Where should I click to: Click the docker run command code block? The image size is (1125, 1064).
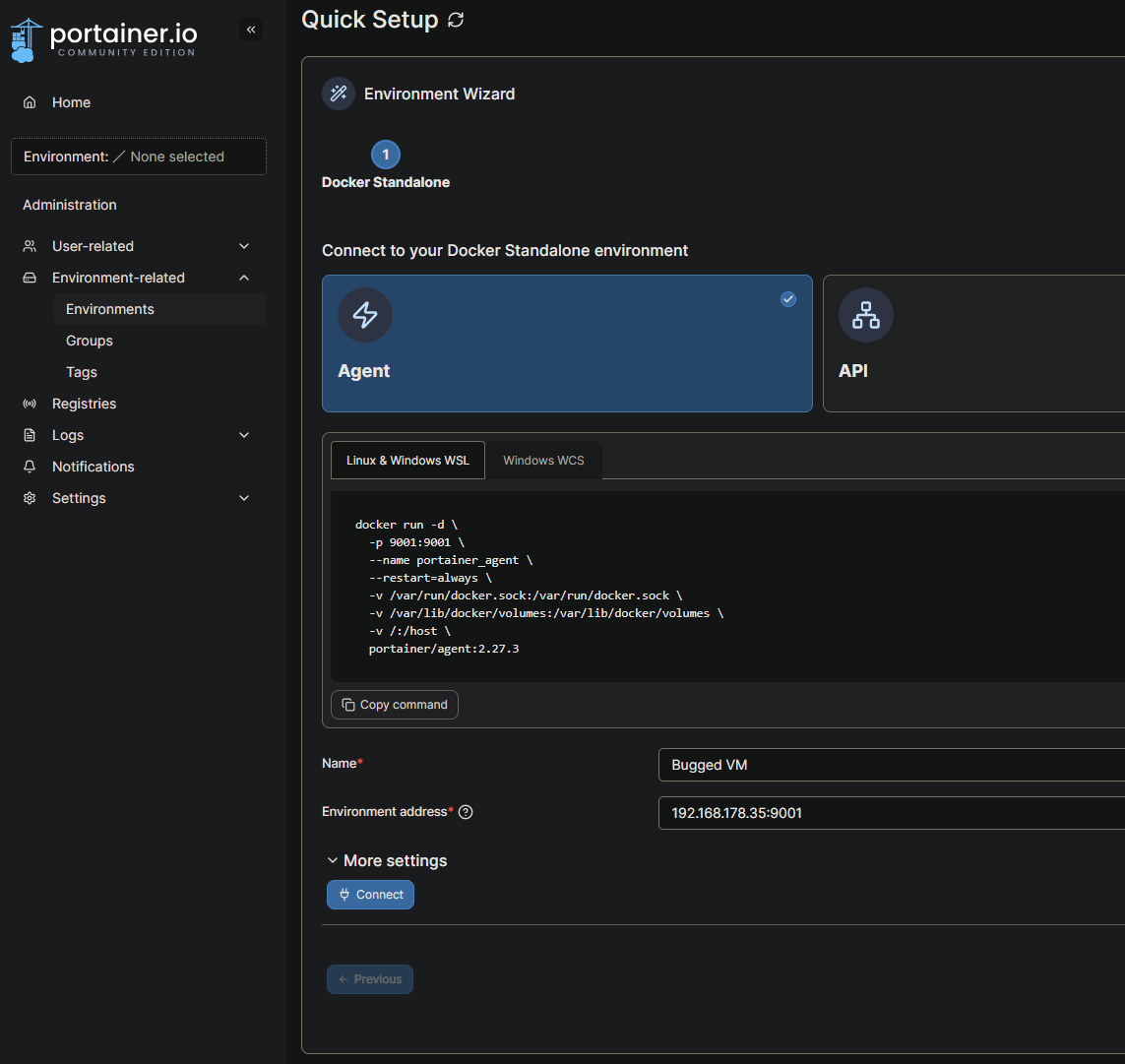(727, 587)
